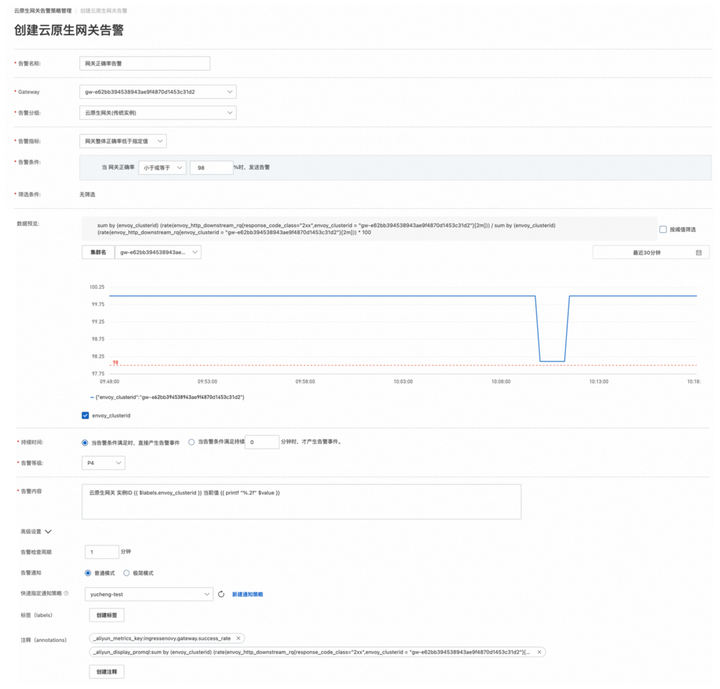Click the 创建标签 button
Screen dimensions: 720x689
click(x=107, y=615)
